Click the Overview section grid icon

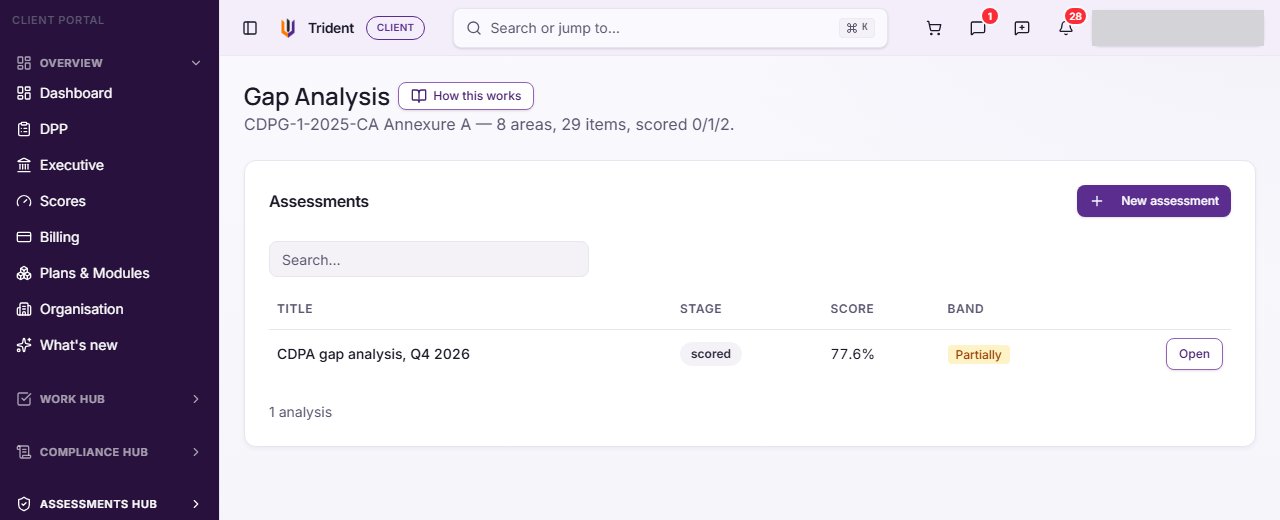pyautogui.click(x=24, y=63)
